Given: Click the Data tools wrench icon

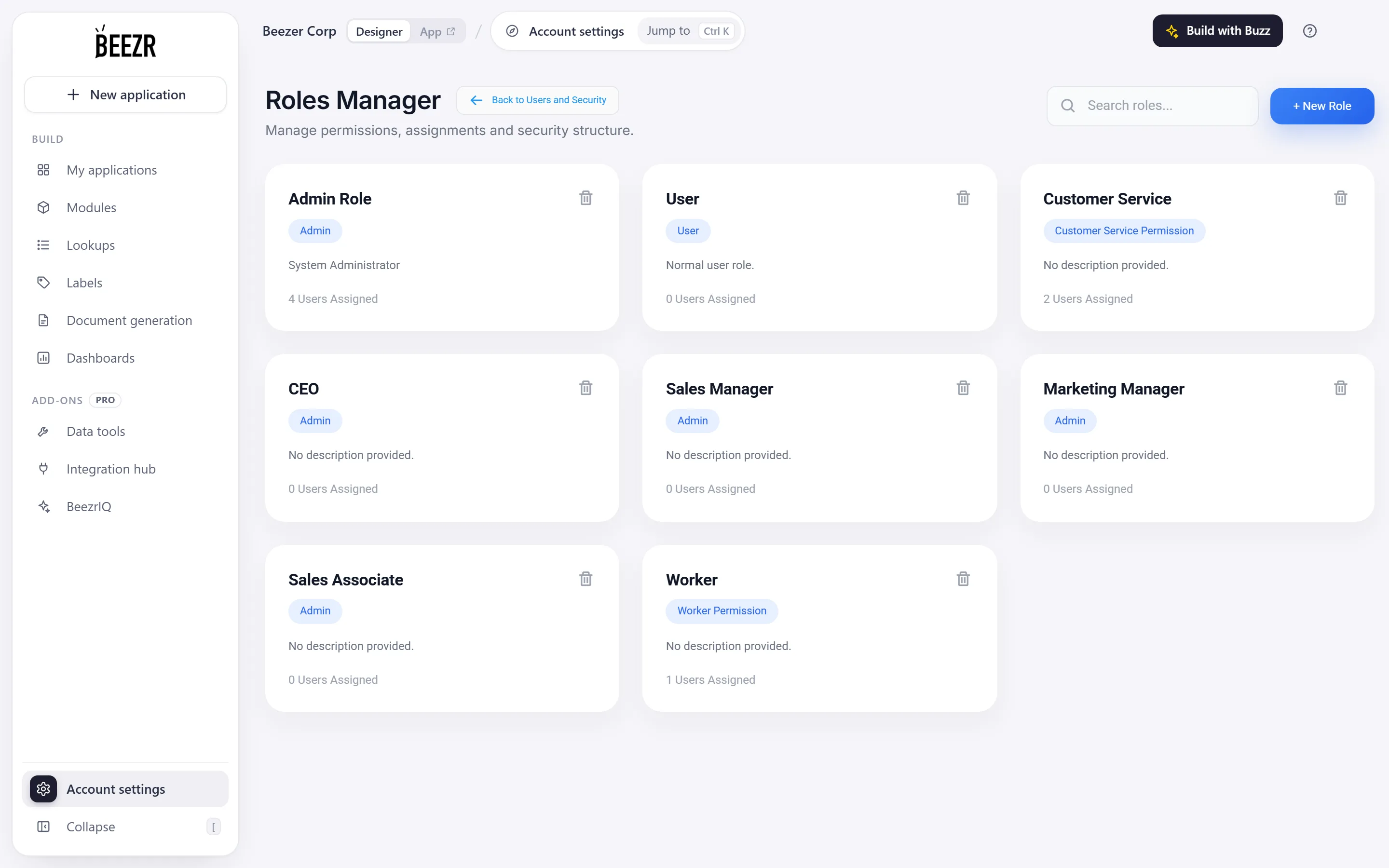Looking at the screenshot, I should tap(43, 431).
